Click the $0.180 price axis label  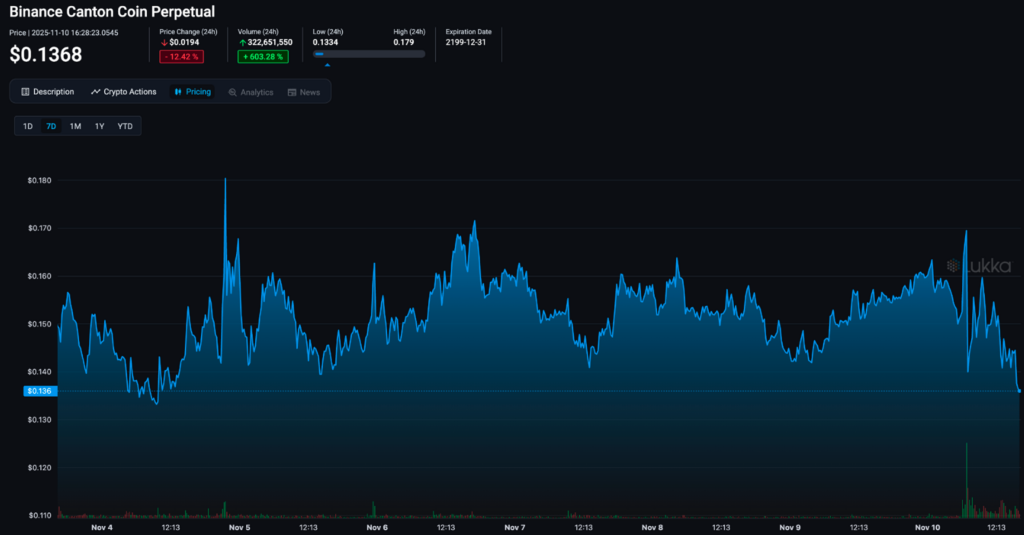pyautogui.click(x=39, y=180)
